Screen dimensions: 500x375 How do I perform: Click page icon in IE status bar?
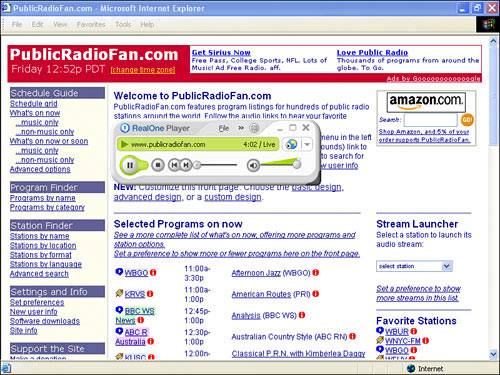click(6, 368)
